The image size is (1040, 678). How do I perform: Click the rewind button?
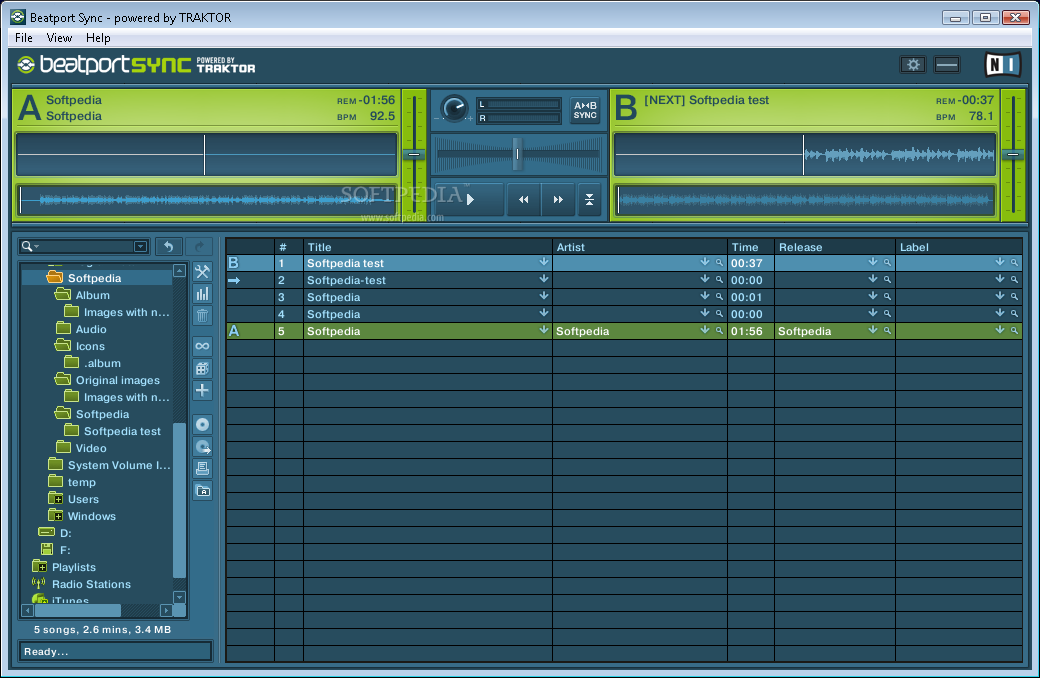(x=523, y=199)
